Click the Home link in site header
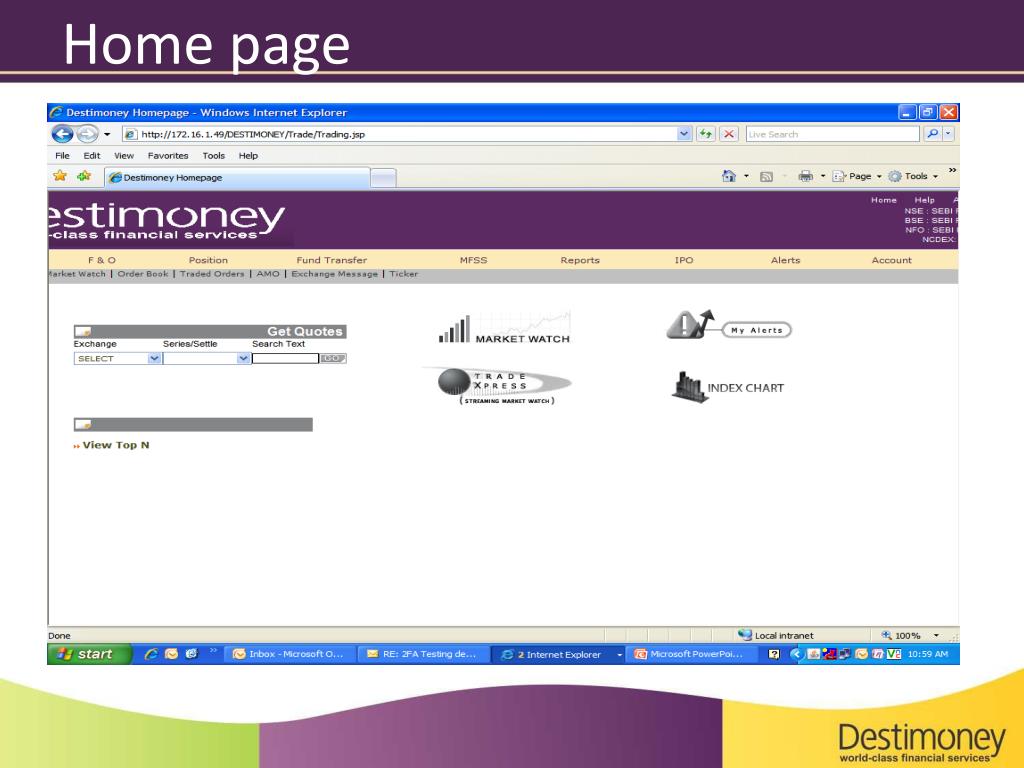1024x768 pixels. 884,200
